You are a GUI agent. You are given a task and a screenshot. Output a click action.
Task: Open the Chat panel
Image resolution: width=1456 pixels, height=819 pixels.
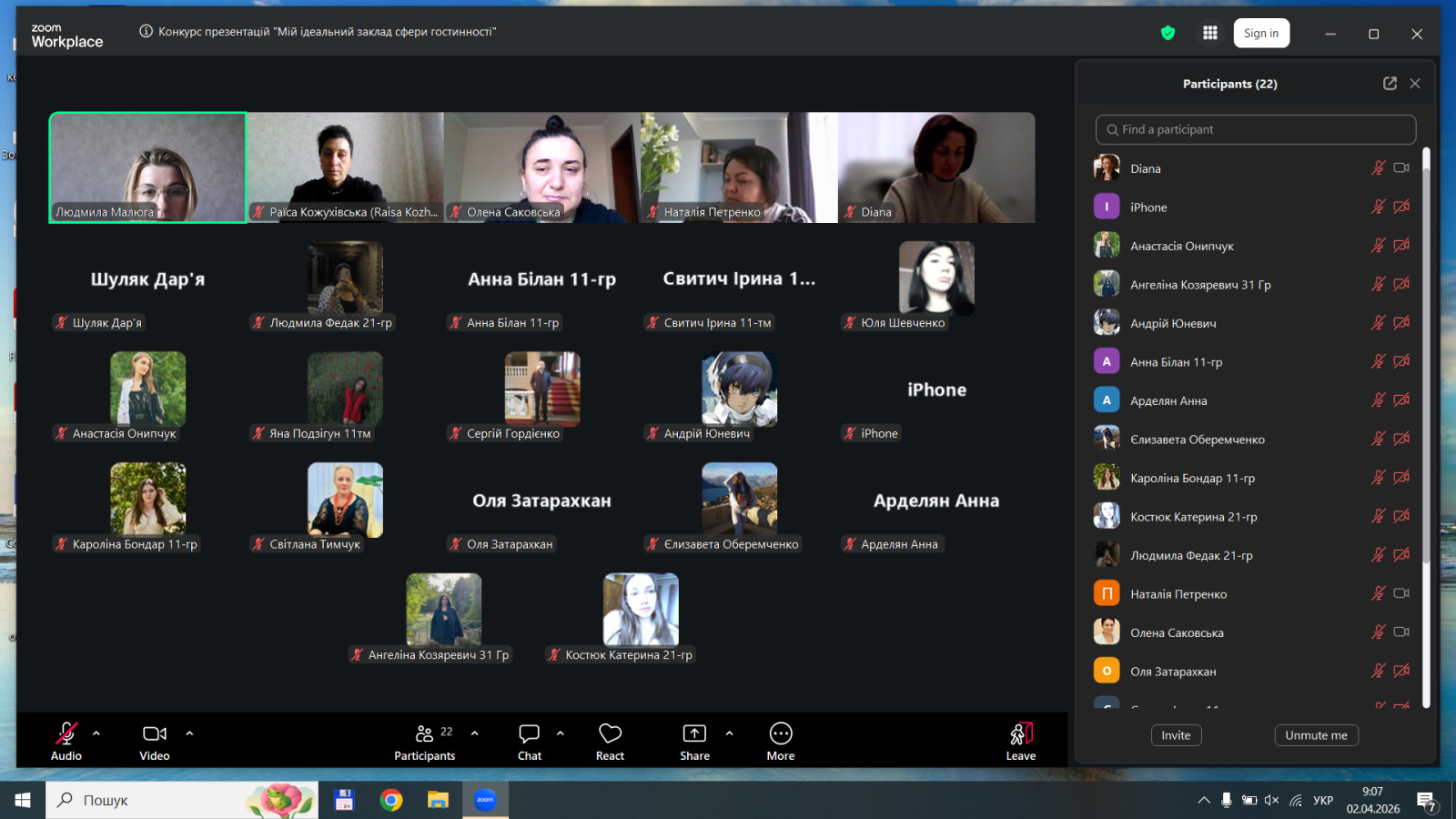529,740
